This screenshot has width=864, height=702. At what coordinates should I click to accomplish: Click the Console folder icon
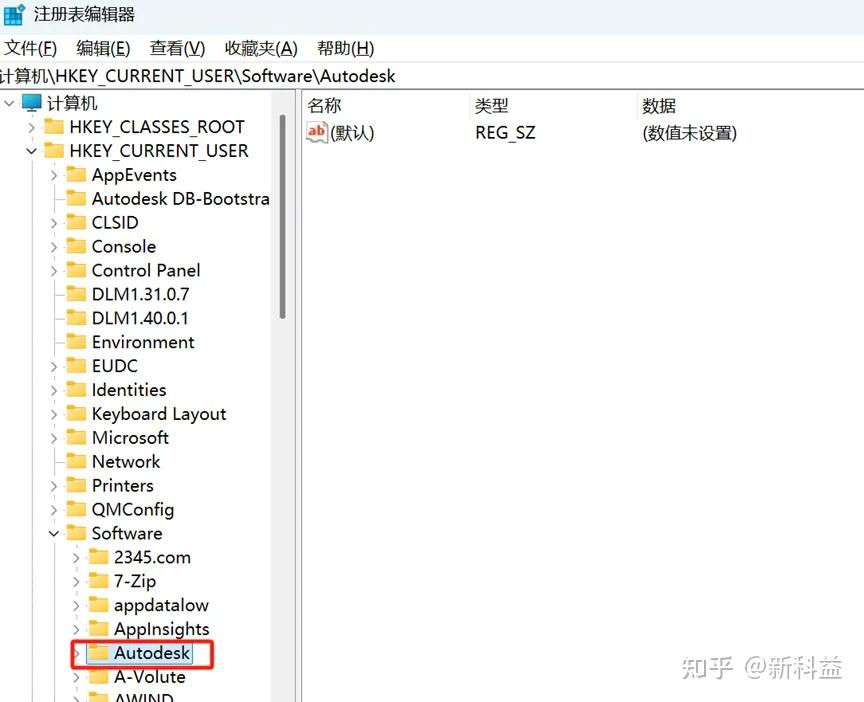[76, 246]
